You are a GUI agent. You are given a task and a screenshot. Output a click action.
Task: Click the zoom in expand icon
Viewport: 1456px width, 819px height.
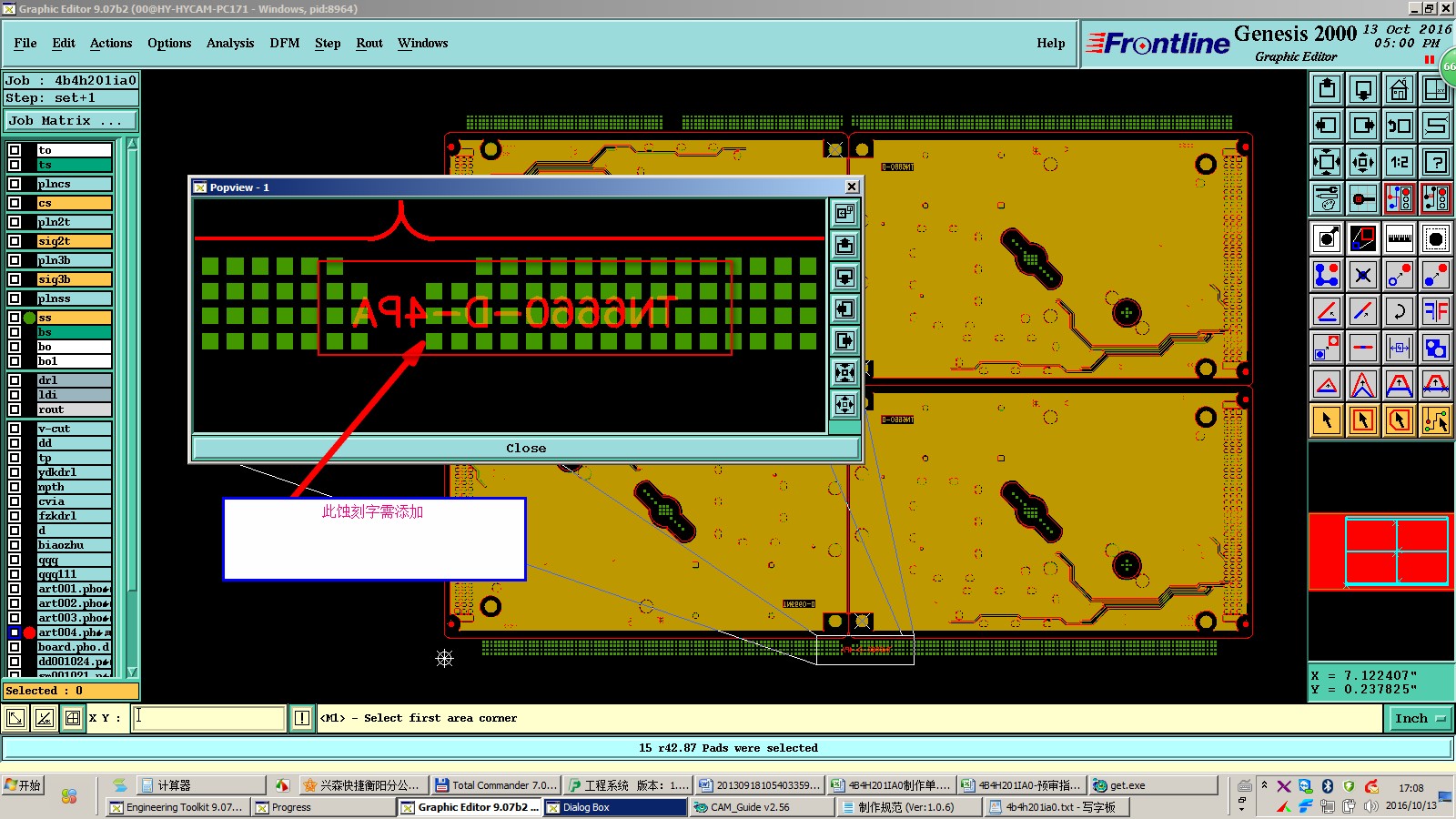click(1327, 162)
